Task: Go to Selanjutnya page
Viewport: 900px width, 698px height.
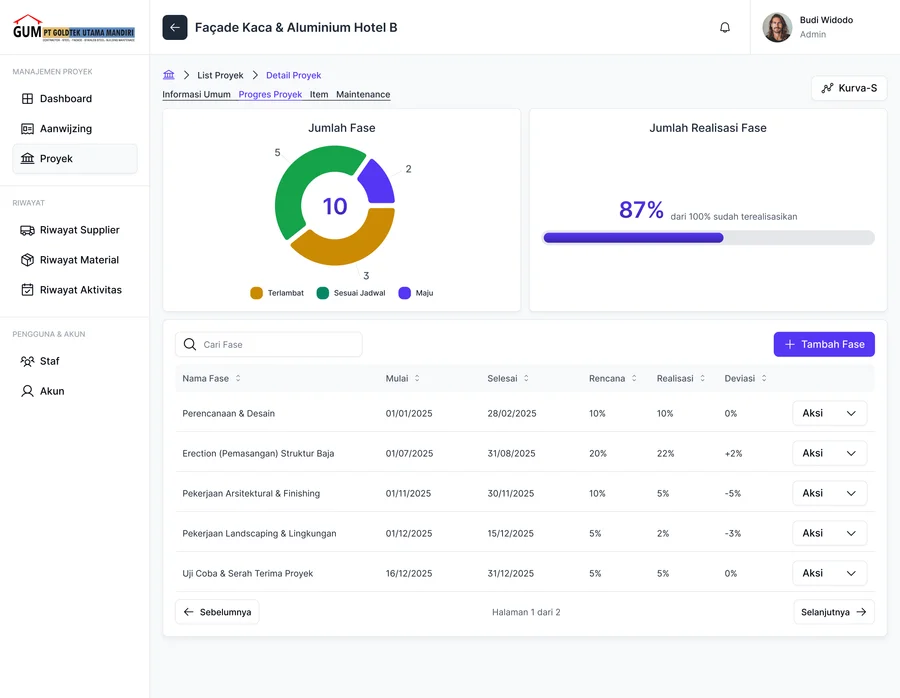Action: 833,612
